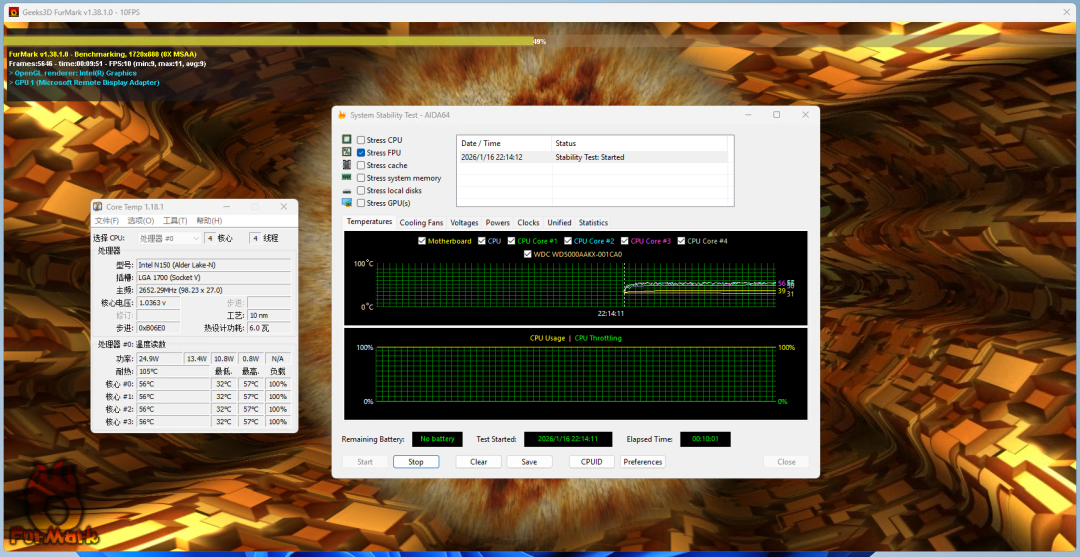Open the 文件(F) menu in Core Temp
Image resolution: width=1080 pixels, height=557 pixels.
point(106,221)
